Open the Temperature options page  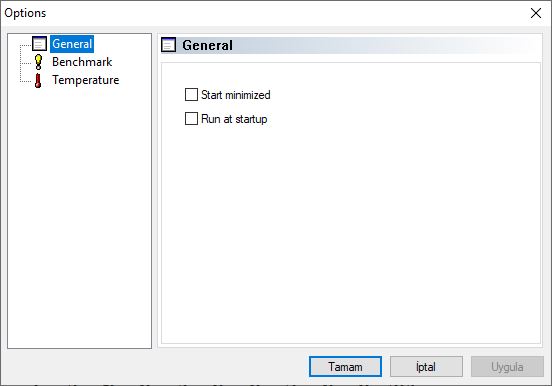(86, 80)
